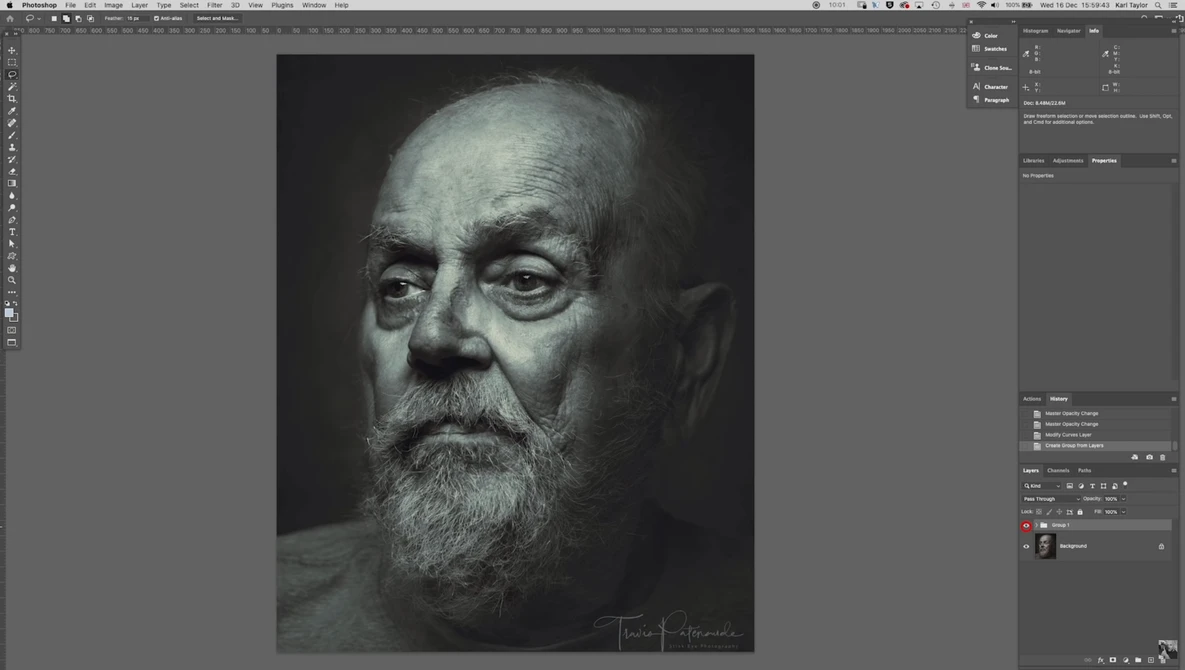Open the Opacity value dropdown arrow
The image size is (1185, 670).
1123,499
